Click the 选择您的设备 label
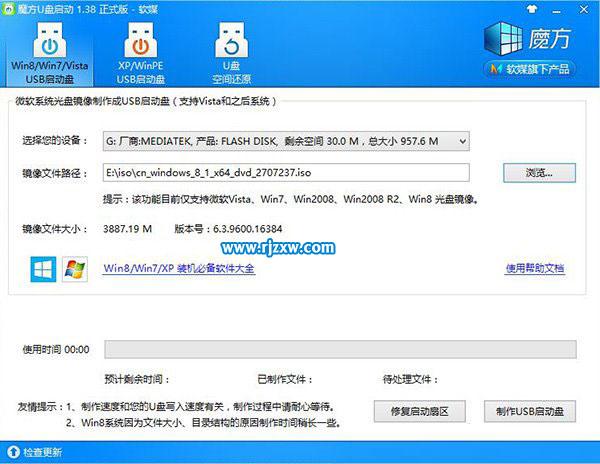Viewport: 600px width, 464px height. pyautogui.click(x=54, y=140)
